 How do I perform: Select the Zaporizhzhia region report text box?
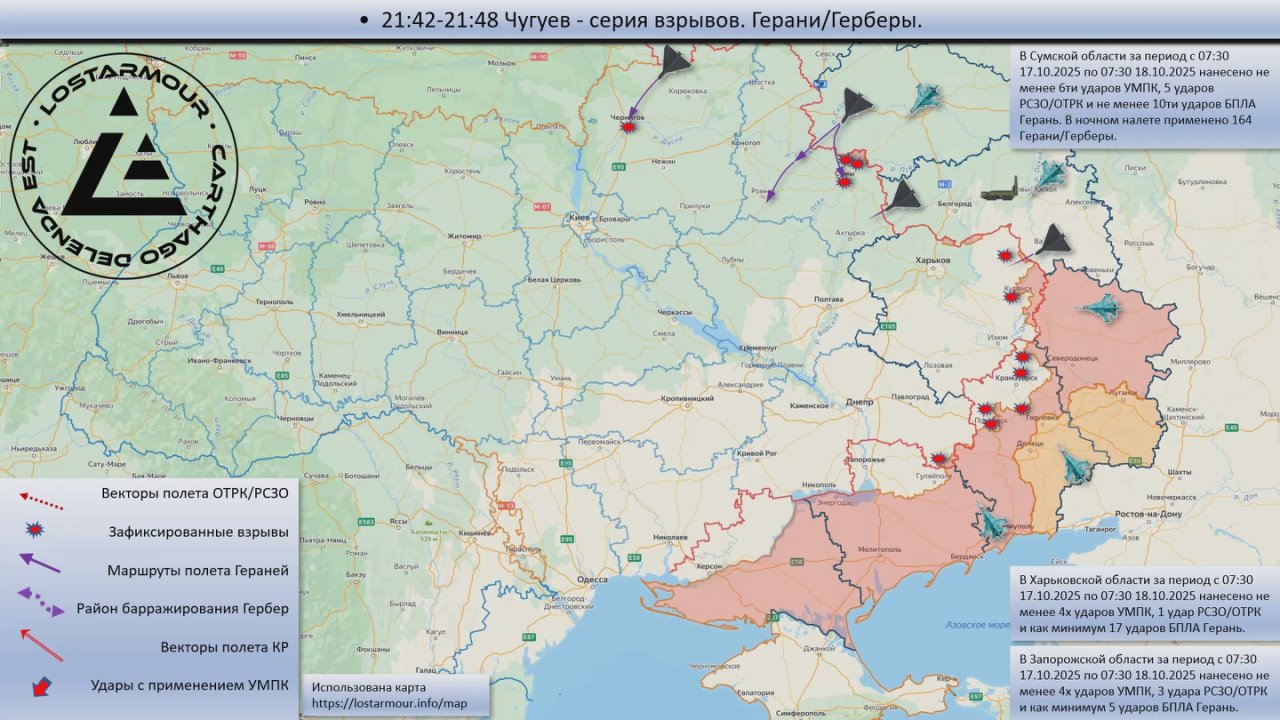(1143, 683)
